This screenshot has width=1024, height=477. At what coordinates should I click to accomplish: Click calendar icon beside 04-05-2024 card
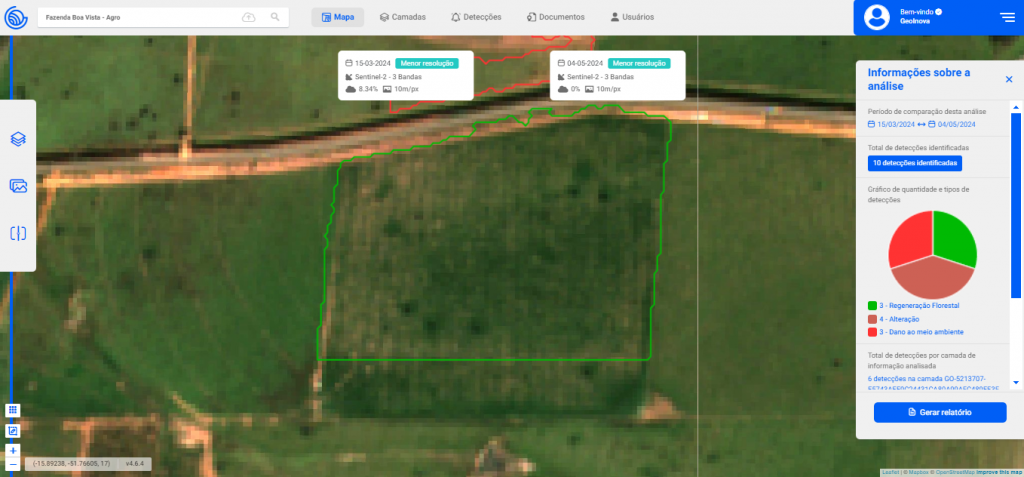pos(561,63)
